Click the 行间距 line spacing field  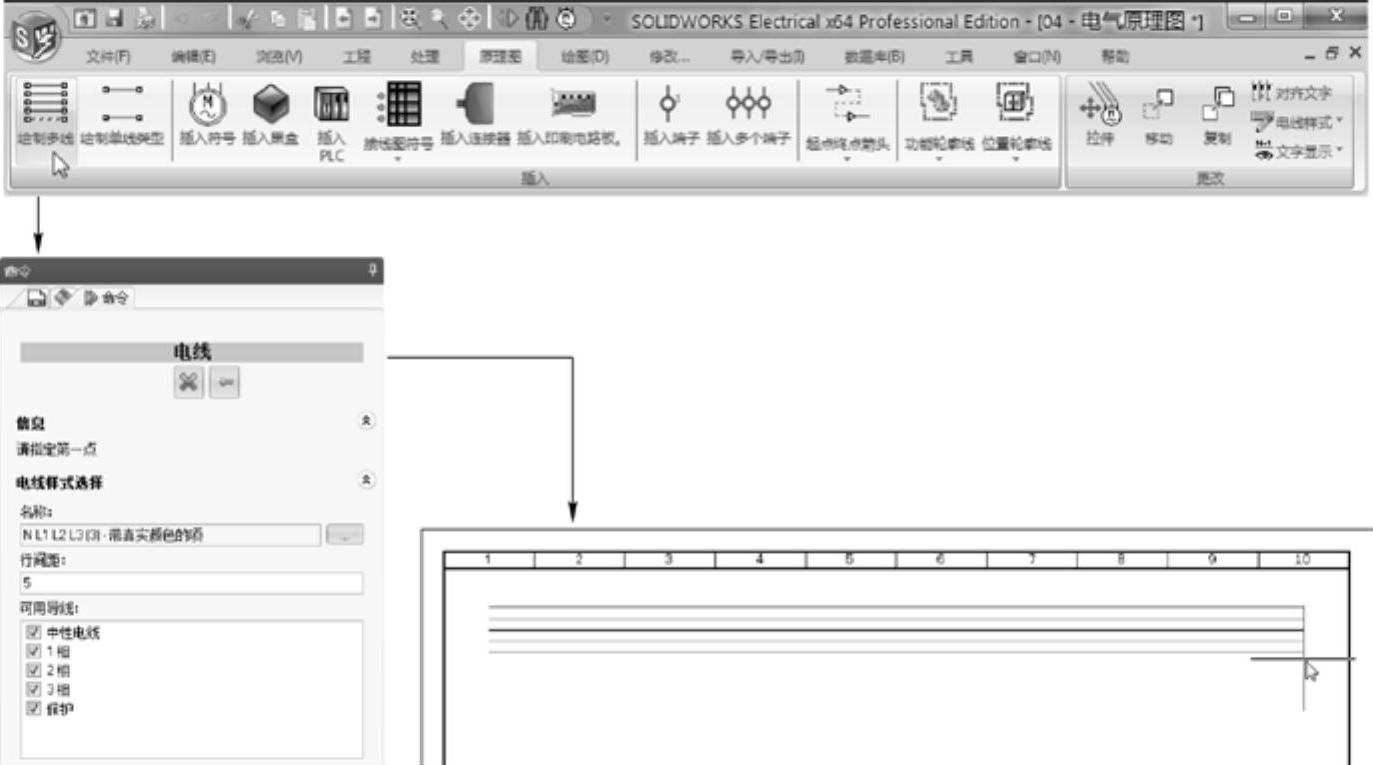(x=191, y=583)
